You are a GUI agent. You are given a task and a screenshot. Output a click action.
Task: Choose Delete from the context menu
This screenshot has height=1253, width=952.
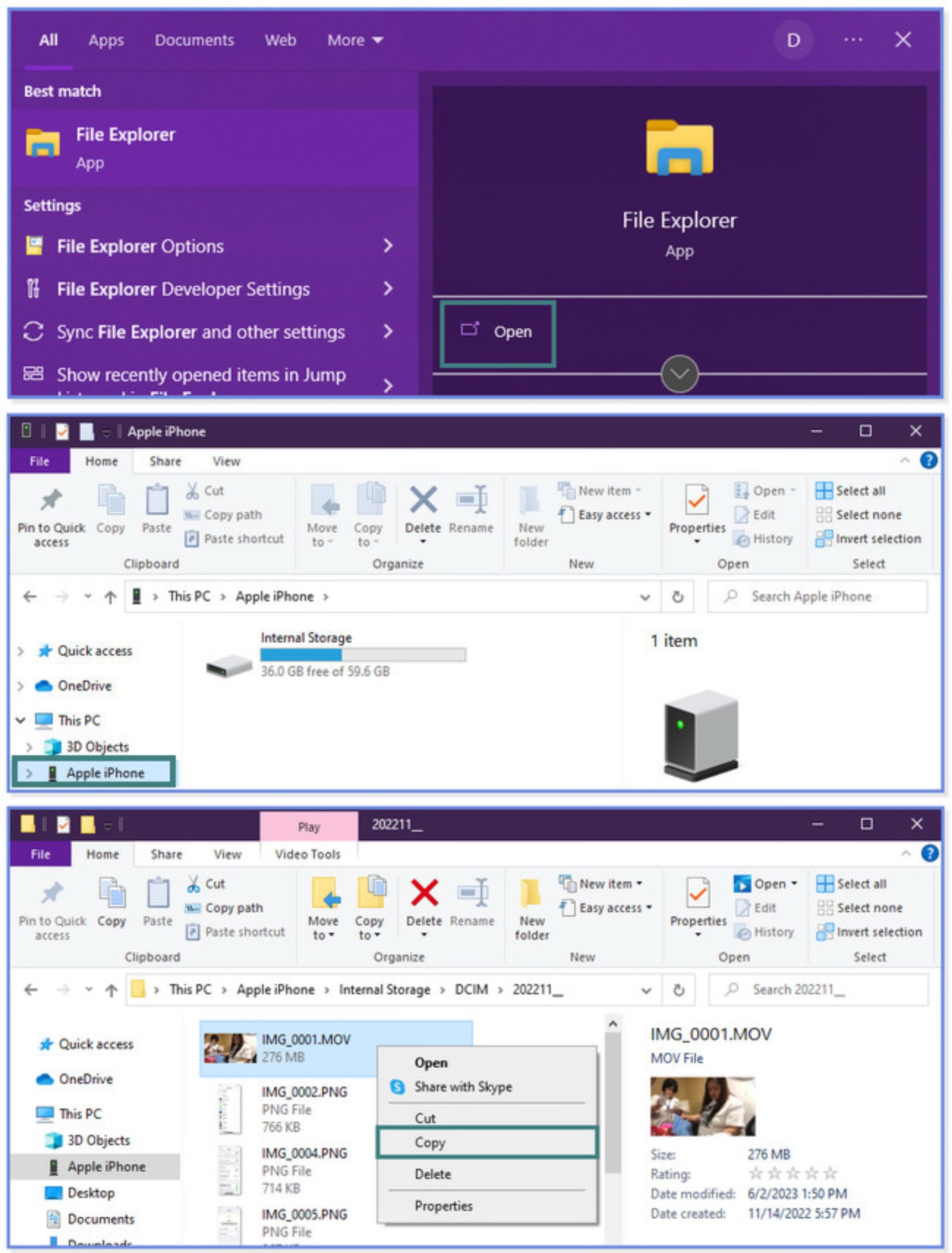tap(487, 1174)
